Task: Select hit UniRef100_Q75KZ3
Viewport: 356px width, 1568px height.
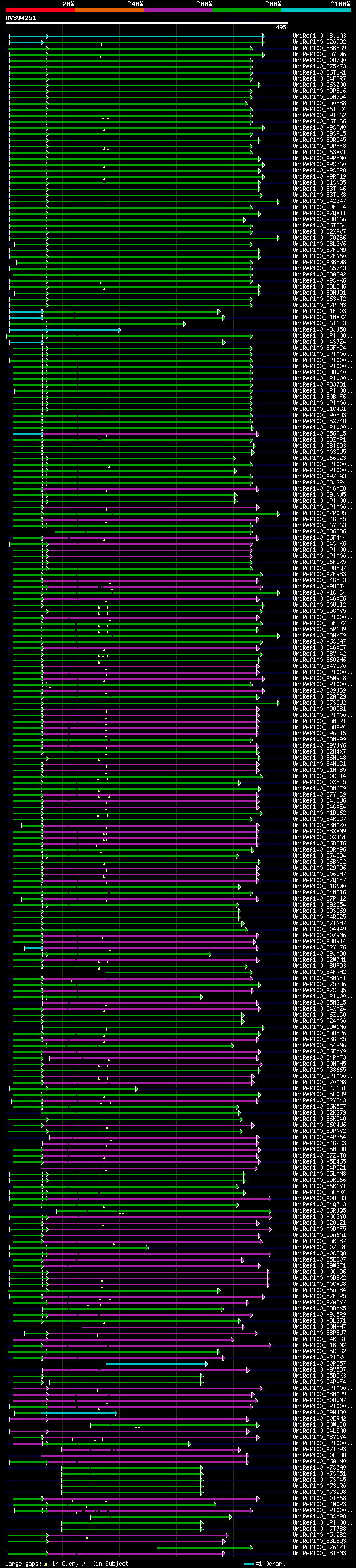Action: (319, 66)
